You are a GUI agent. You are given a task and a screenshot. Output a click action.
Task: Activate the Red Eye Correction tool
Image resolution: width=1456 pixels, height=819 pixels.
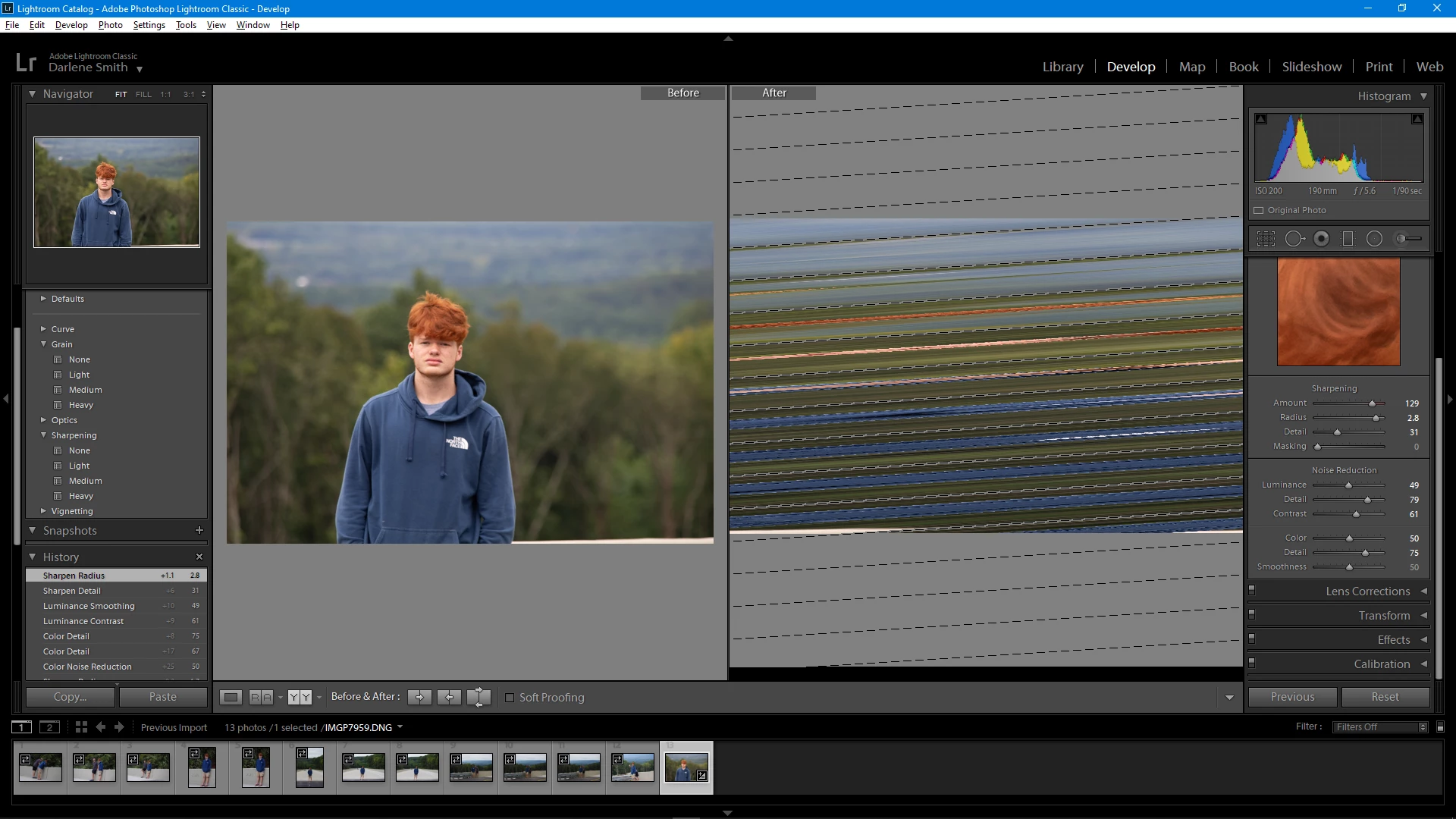point(1321,239)
